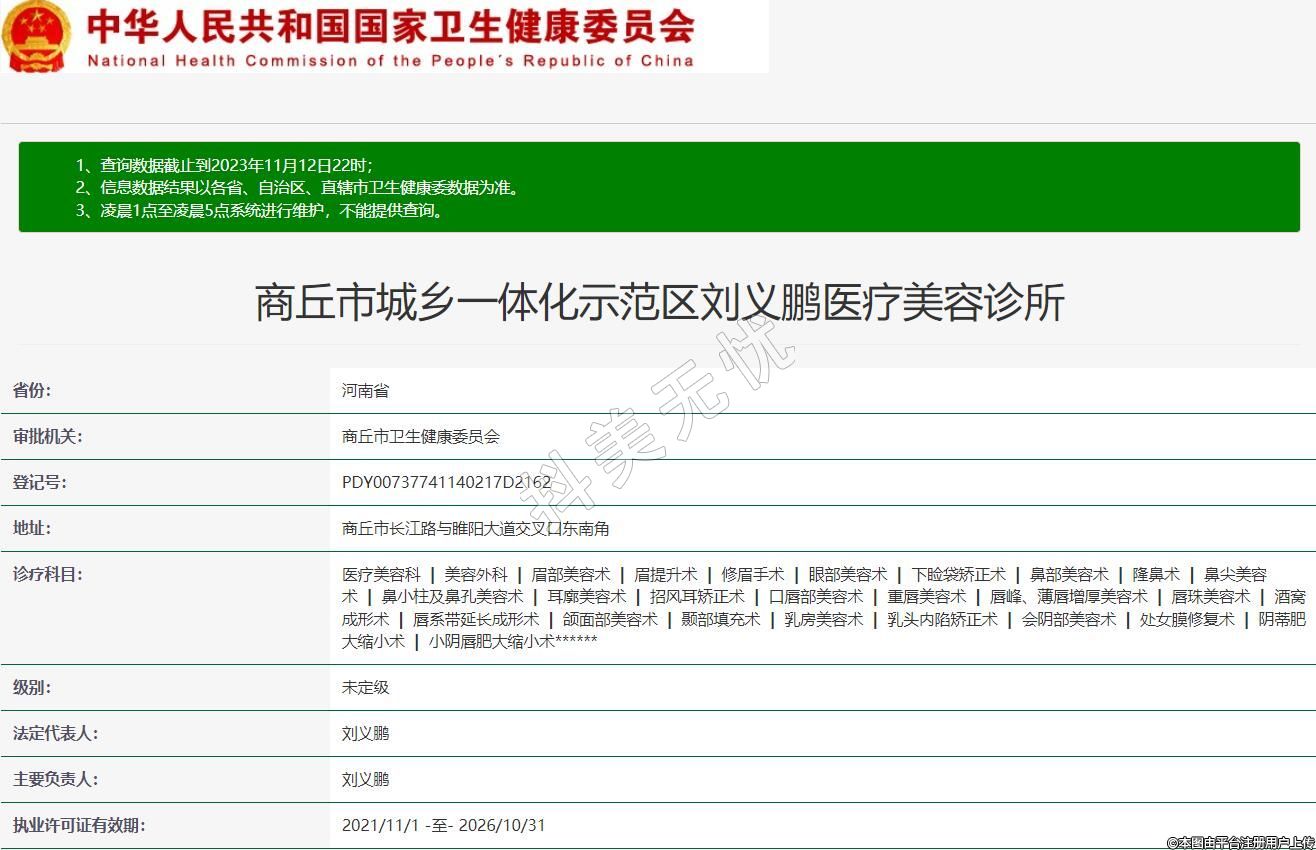Click the approval authority 商丘市卫生健康委员会
1316x850 pixels.
pyautogui.click(x=420, y=437)
